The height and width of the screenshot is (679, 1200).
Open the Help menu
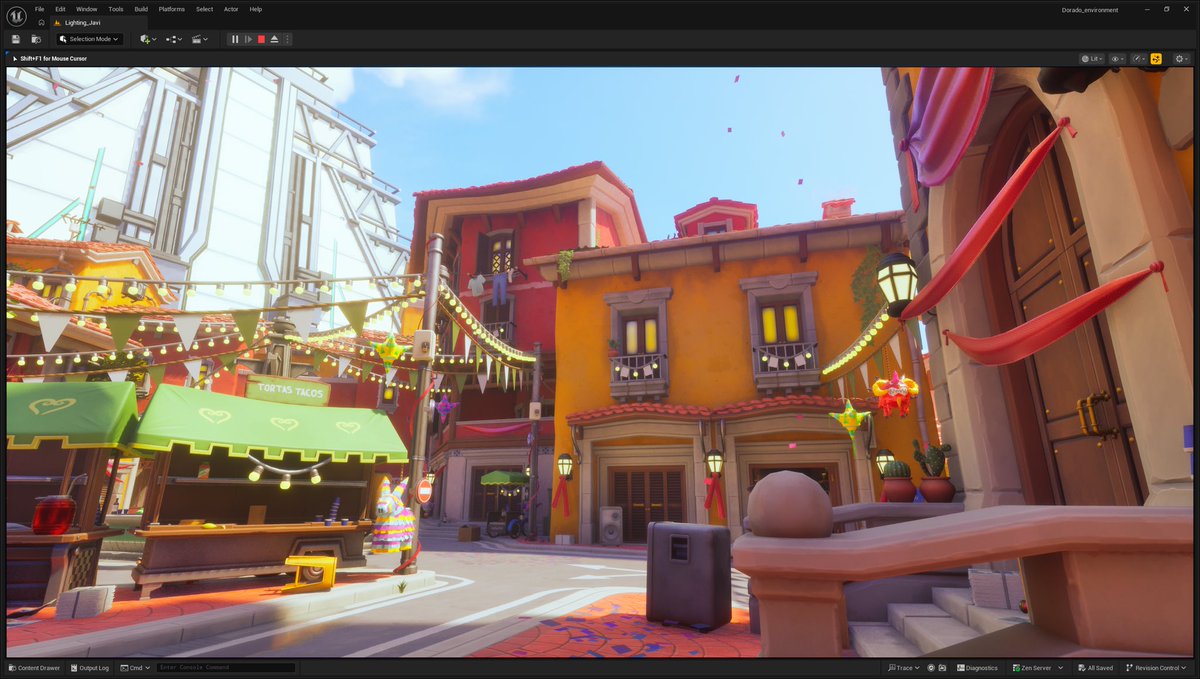[x=256, y=9]
